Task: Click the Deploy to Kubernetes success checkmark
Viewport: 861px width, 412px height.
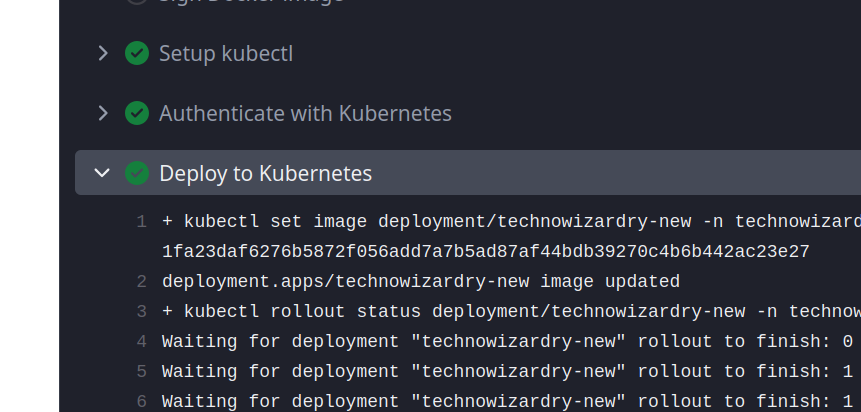Action: point(137,173)
